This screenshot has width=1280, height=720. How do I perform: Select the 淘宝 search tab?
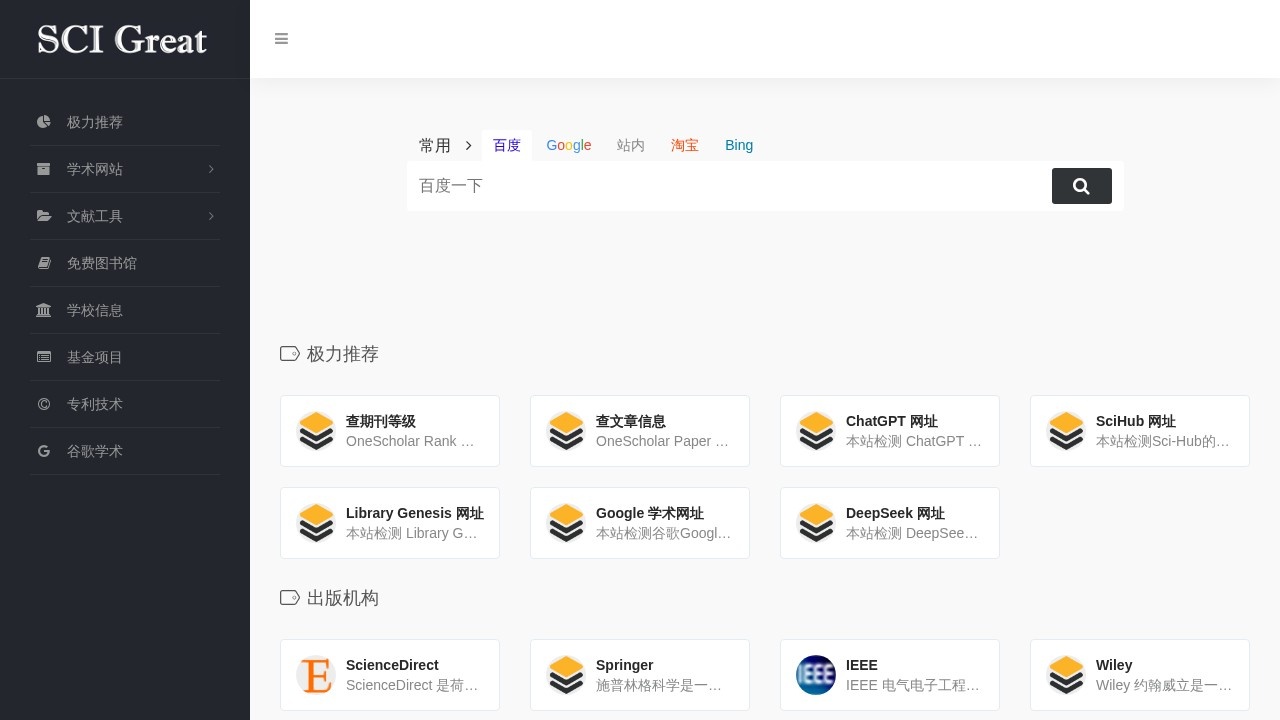pos(685,145)
